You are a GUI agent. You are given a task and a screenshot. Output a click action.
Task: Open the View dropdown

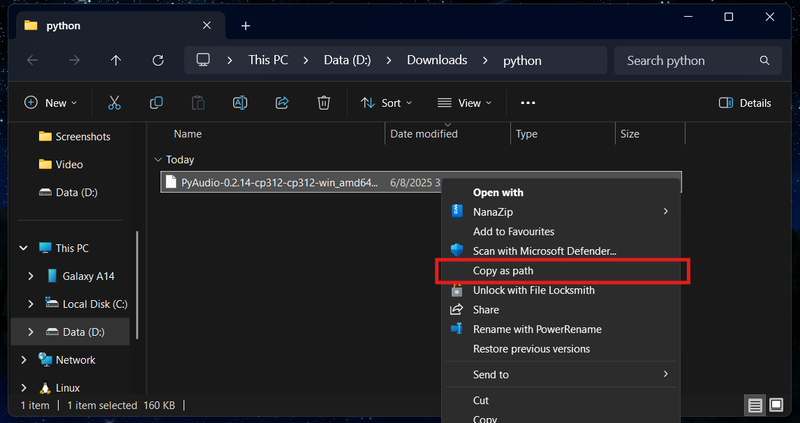click(x=464, y=103)
